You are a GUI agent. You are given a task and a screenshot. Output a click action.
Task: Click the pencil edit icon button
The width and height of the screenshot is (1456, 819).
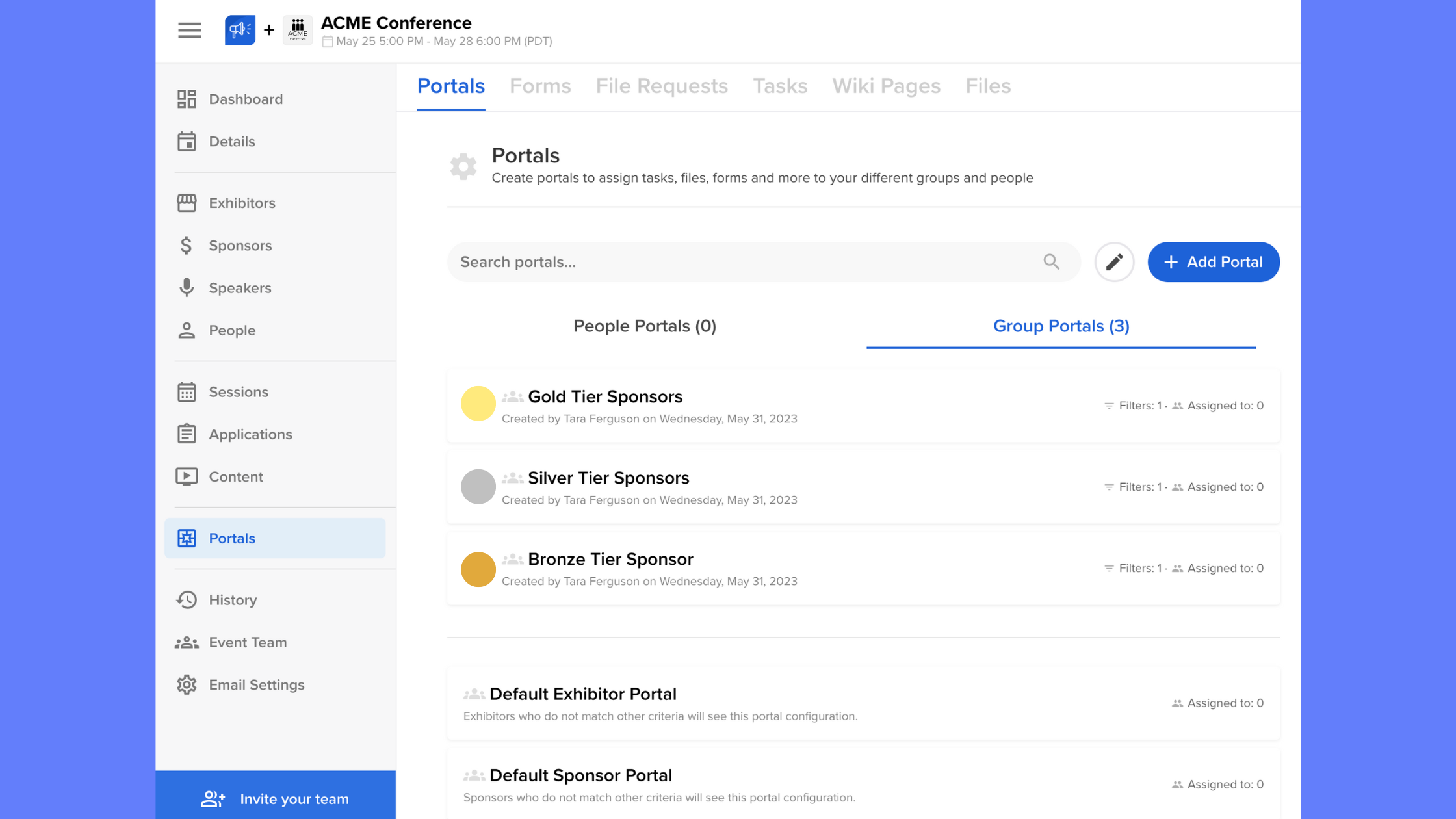(1114, 262)
